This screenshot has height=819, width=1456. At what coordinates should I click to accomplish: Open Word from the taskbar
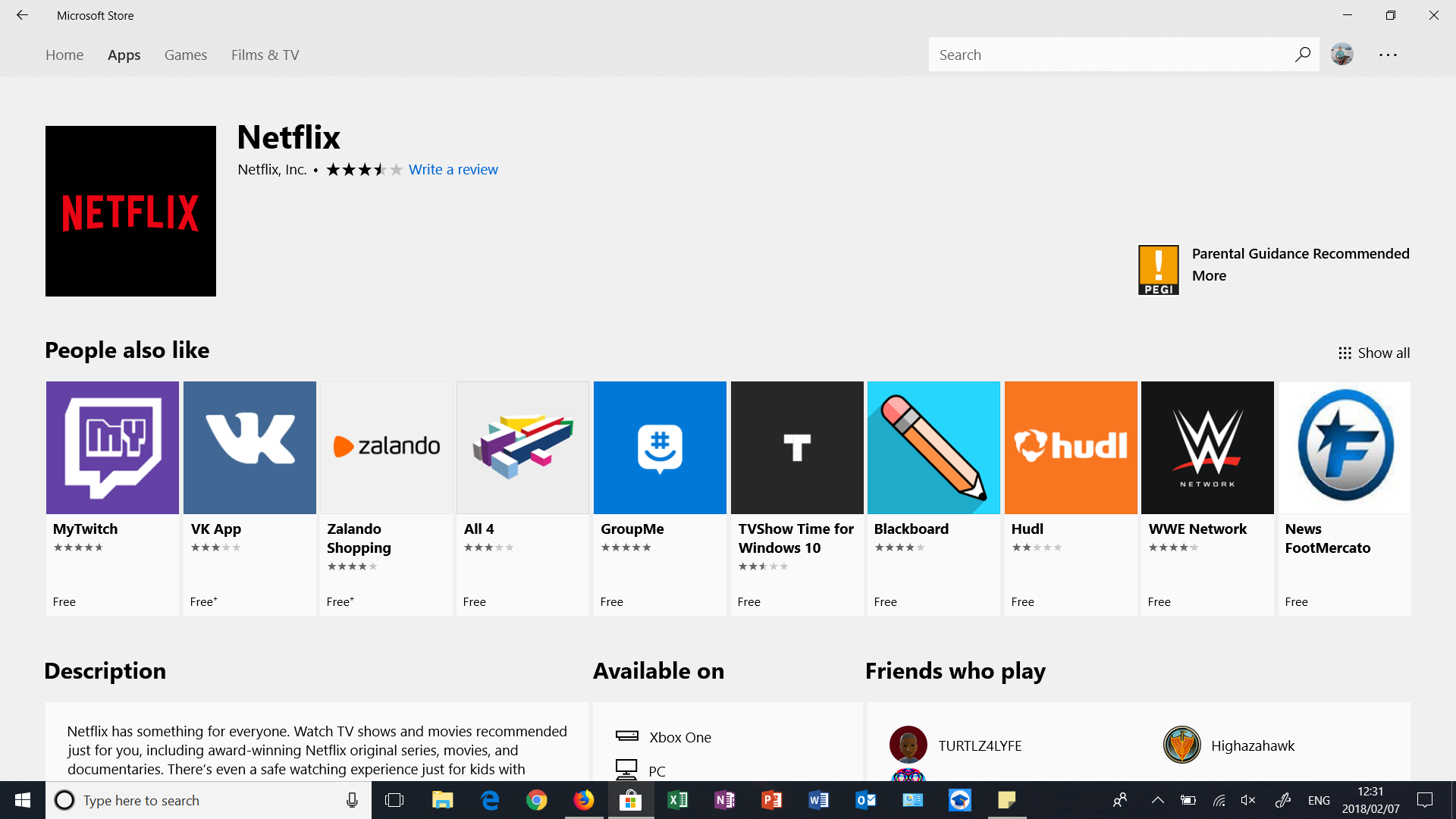pyautogui.click(x=819, y=800)
